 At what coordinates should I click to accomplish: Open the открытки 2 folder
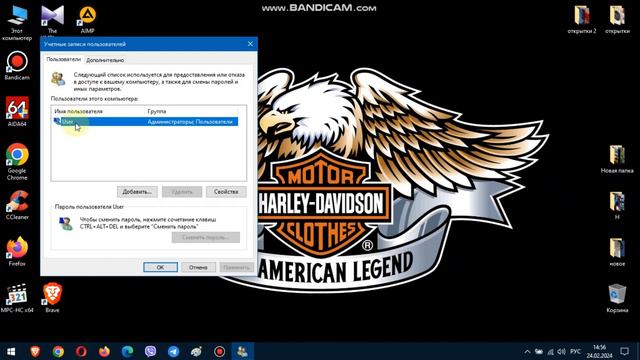coord(582,20)
